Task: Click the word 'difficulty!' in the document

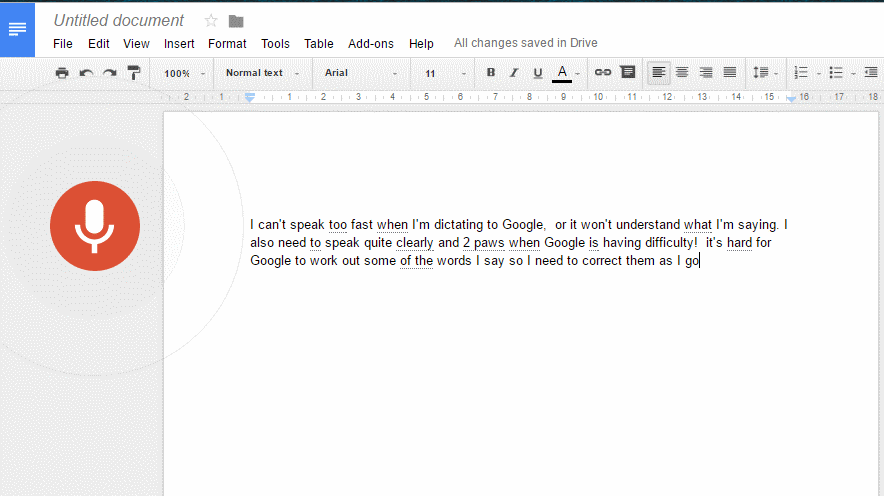Action: [x=671, y=243]
